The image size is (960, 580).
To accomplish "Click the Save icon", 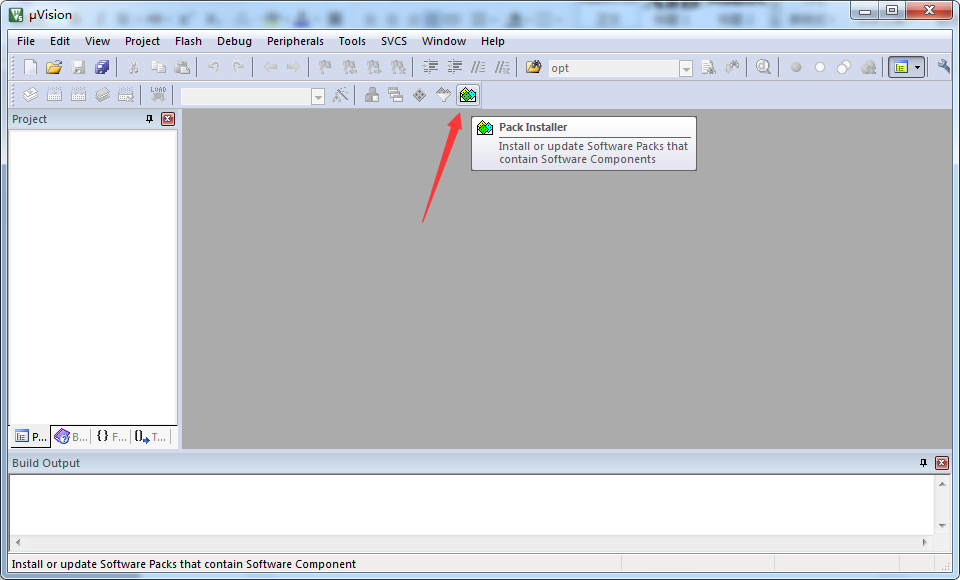I will pyautogui.click(x=78, y=67).
